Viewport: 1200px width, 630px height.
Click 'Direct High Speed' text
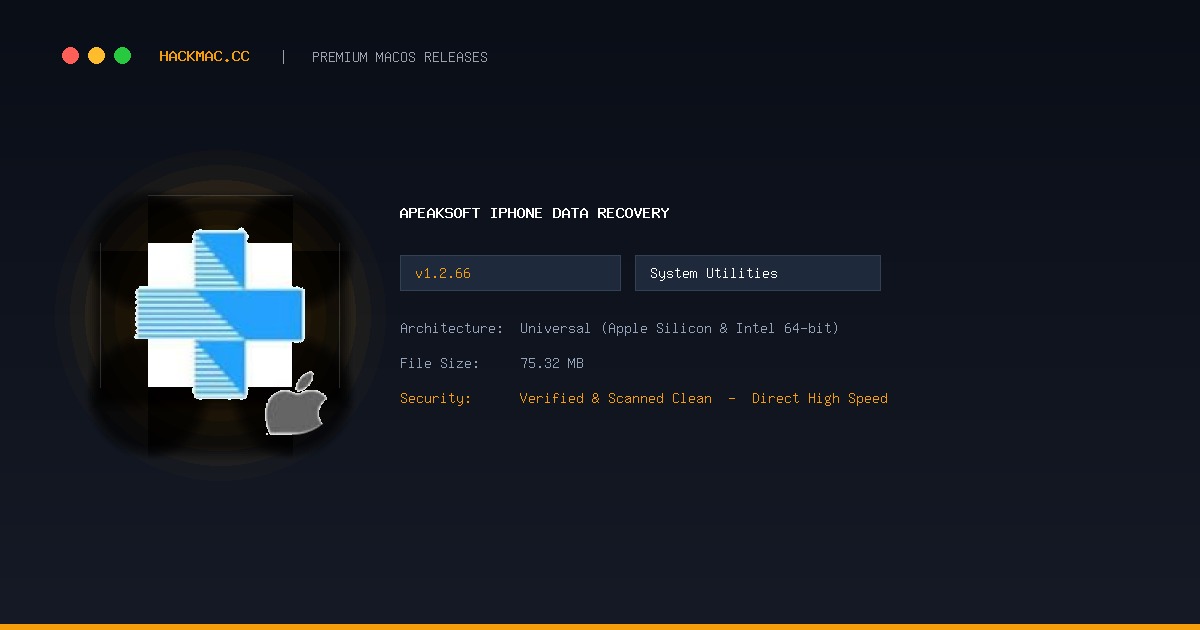[820, 398]
